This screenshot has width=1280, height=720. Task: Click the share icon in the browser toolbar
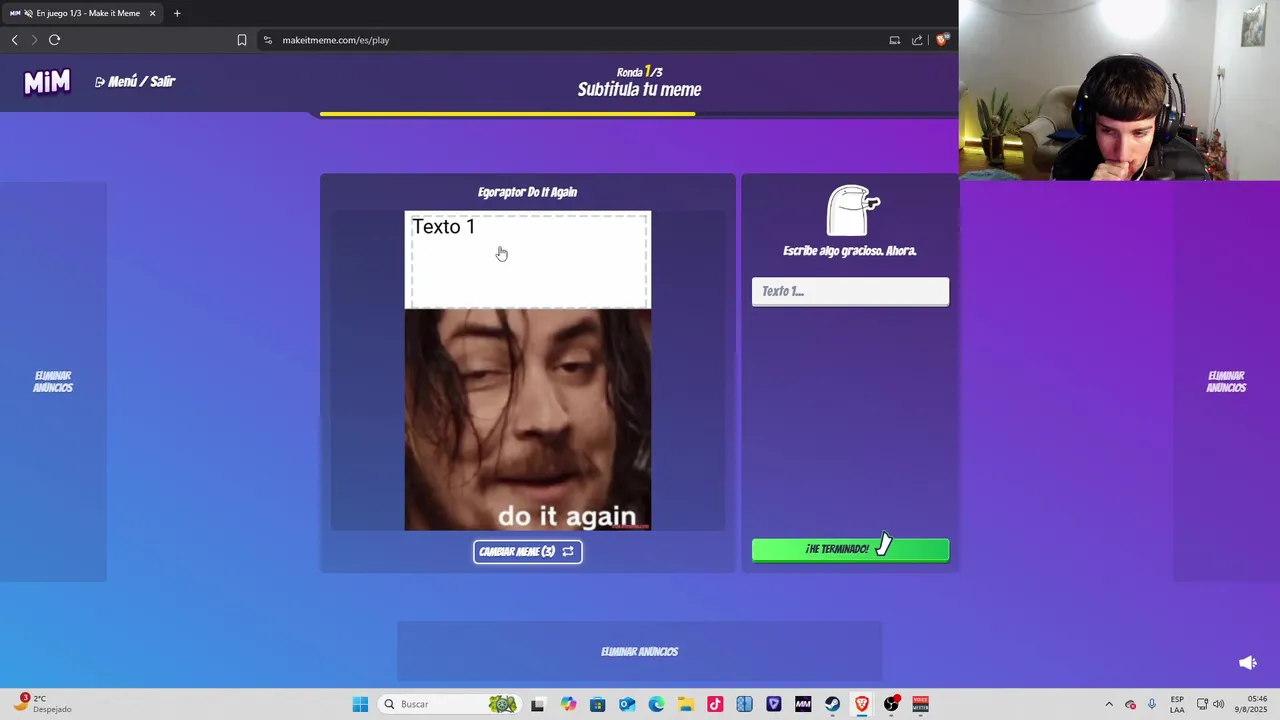[x=917, y=40]
